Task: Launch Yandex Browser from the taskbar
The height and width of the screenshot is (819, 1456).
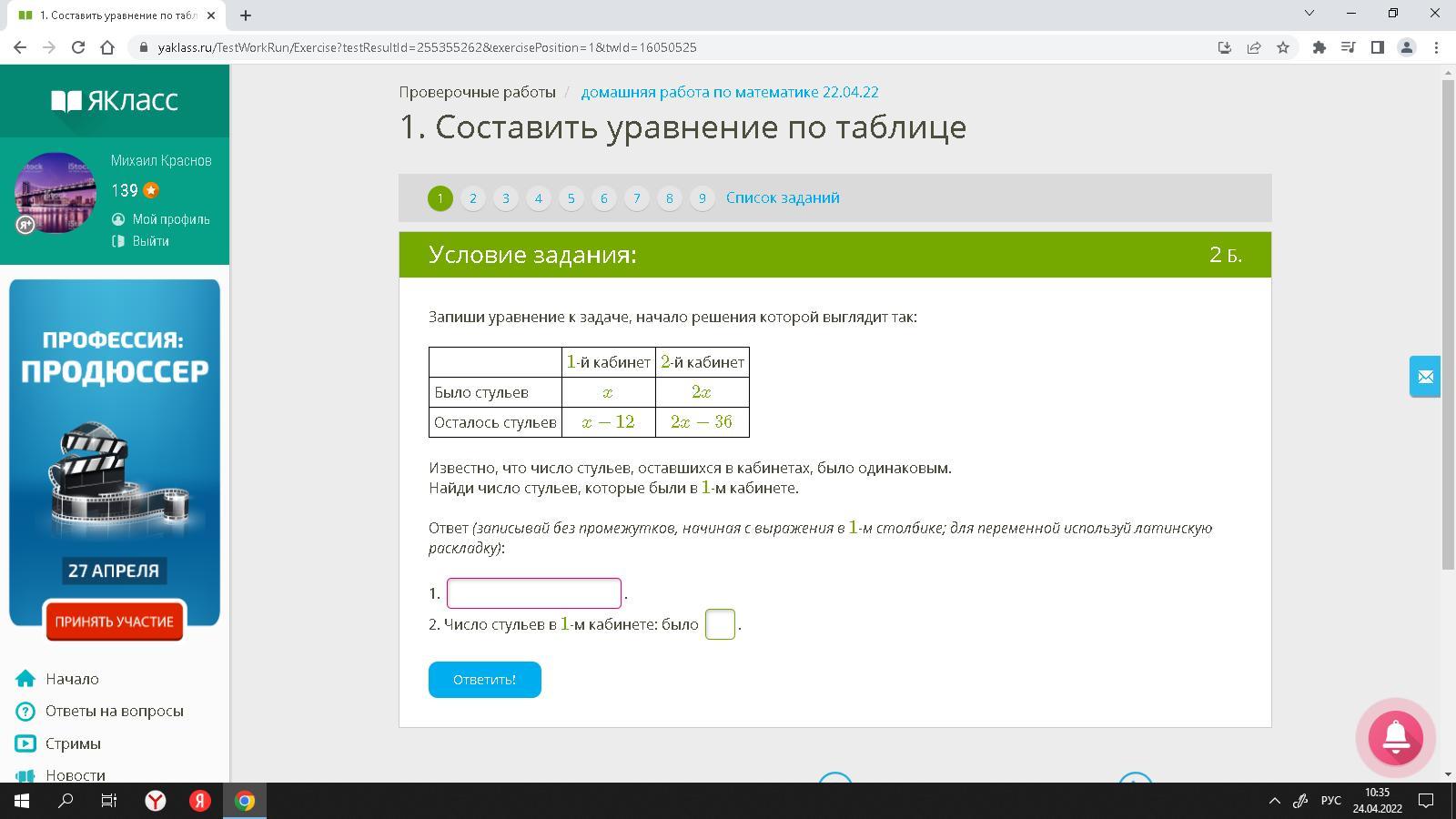Action: tap(156, 801)
